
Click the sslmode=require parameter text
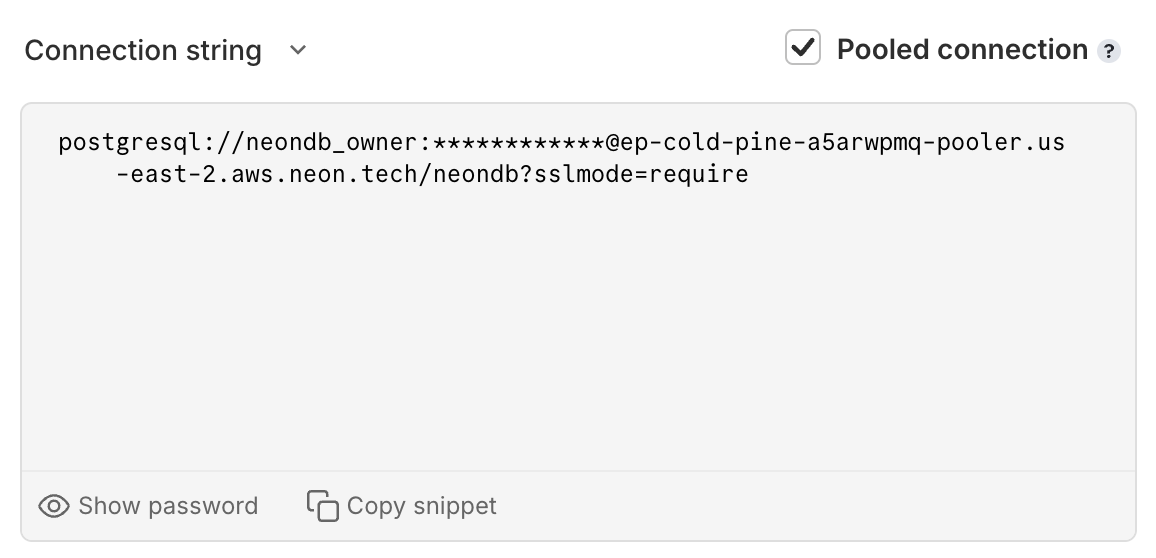point(641,174)
